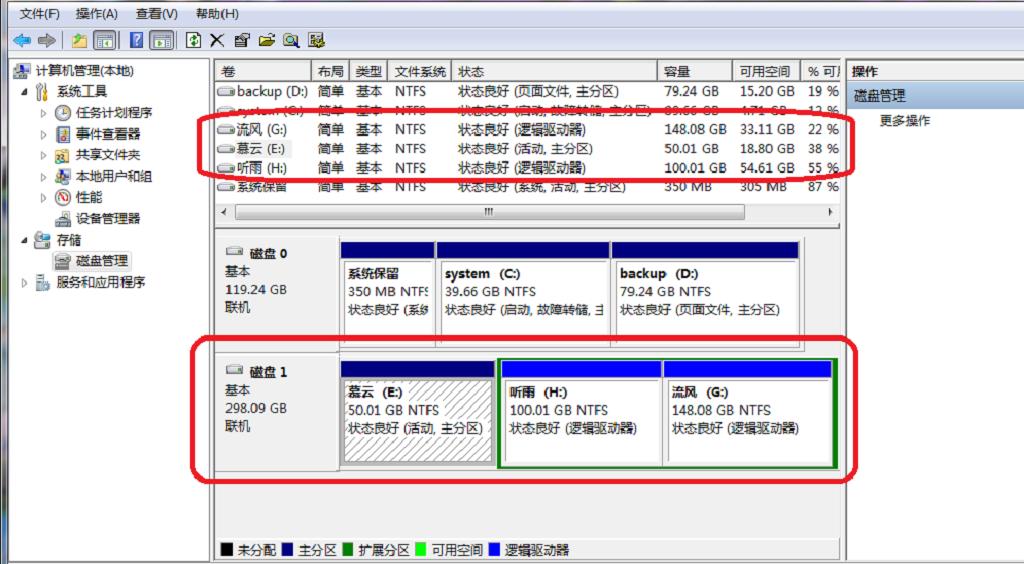The width and height of the screenshot is (1024, 564).
Task: Click the 本地用户和组 users icon
Action: coord(63,176)
